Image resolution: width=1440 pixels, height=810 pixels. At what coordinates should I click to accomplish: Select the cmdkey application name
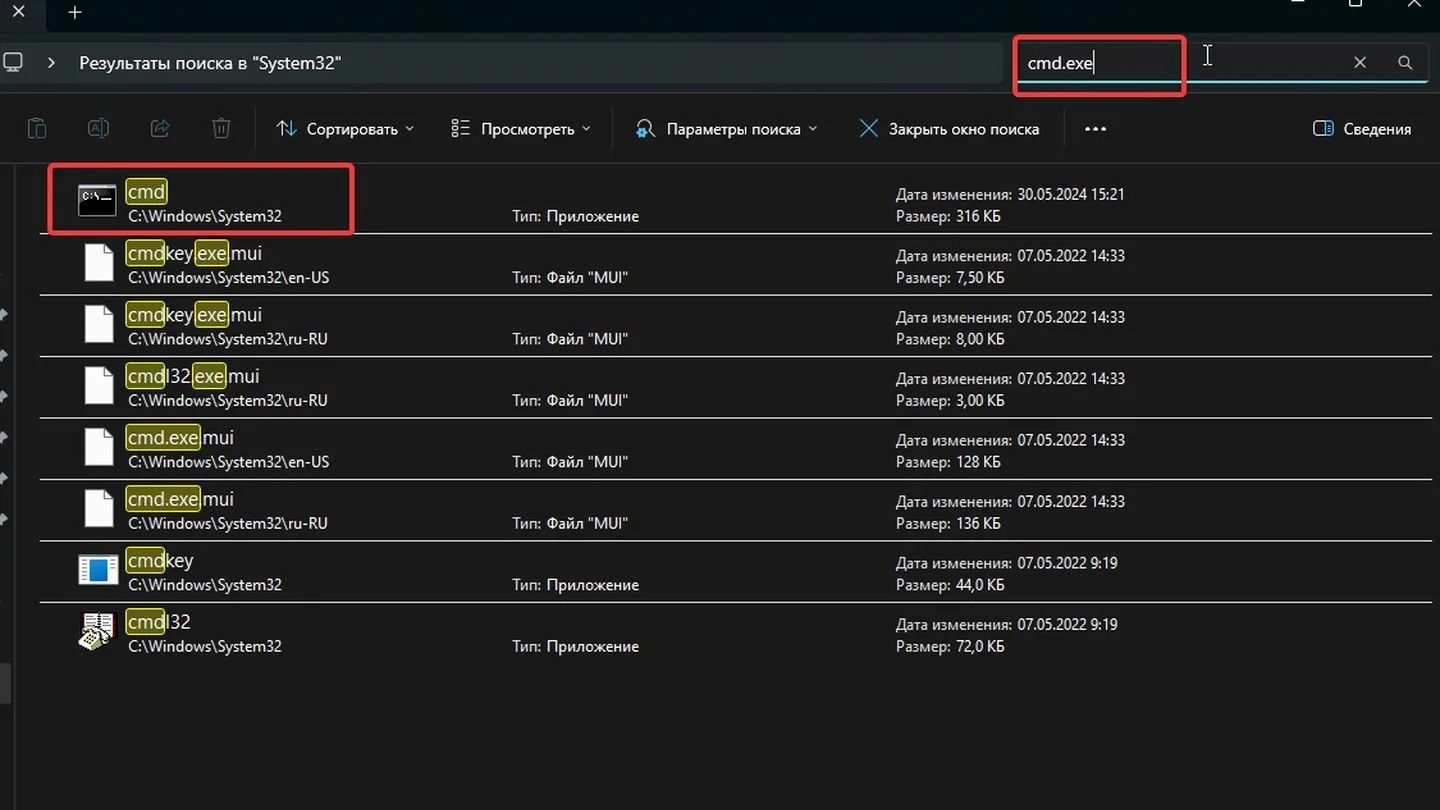[160, 561]
